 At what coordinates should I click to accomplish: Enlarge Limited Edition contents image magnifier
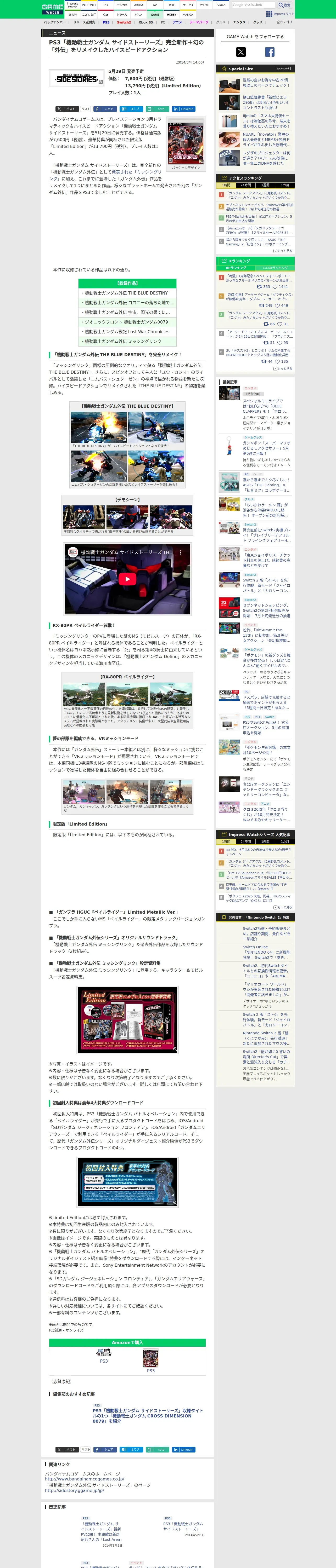[x=175, y=1049]
